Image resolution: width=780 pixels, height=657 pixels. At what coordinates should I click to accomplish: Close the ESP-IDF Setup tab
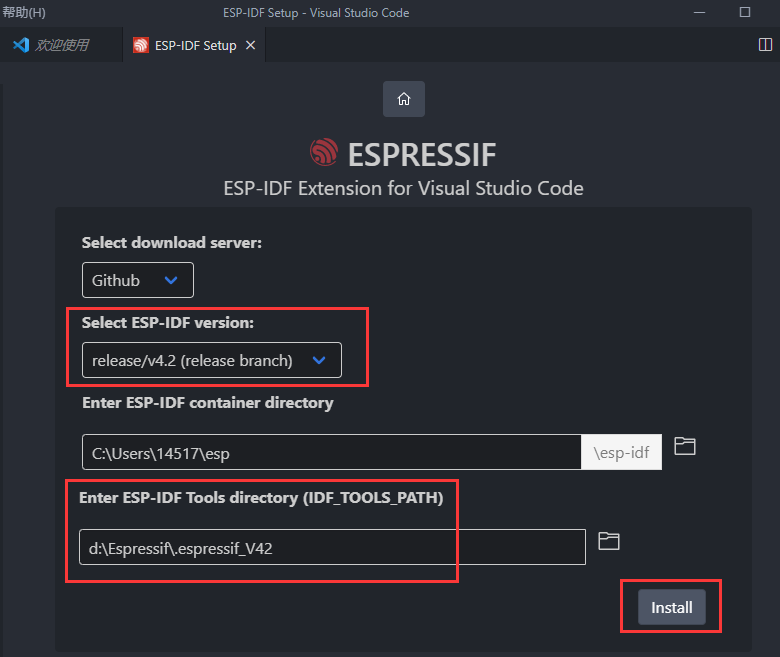coord(251,45)
